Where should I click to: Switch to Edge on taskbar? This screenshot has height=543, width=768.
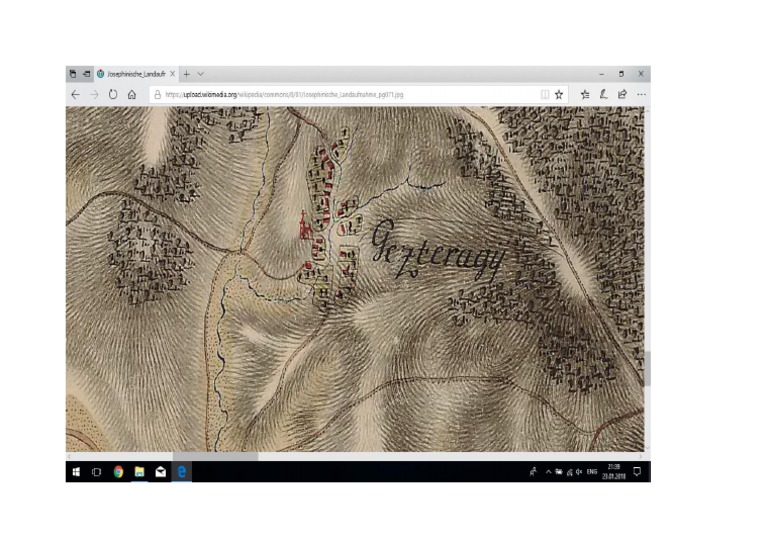(181, 472)
